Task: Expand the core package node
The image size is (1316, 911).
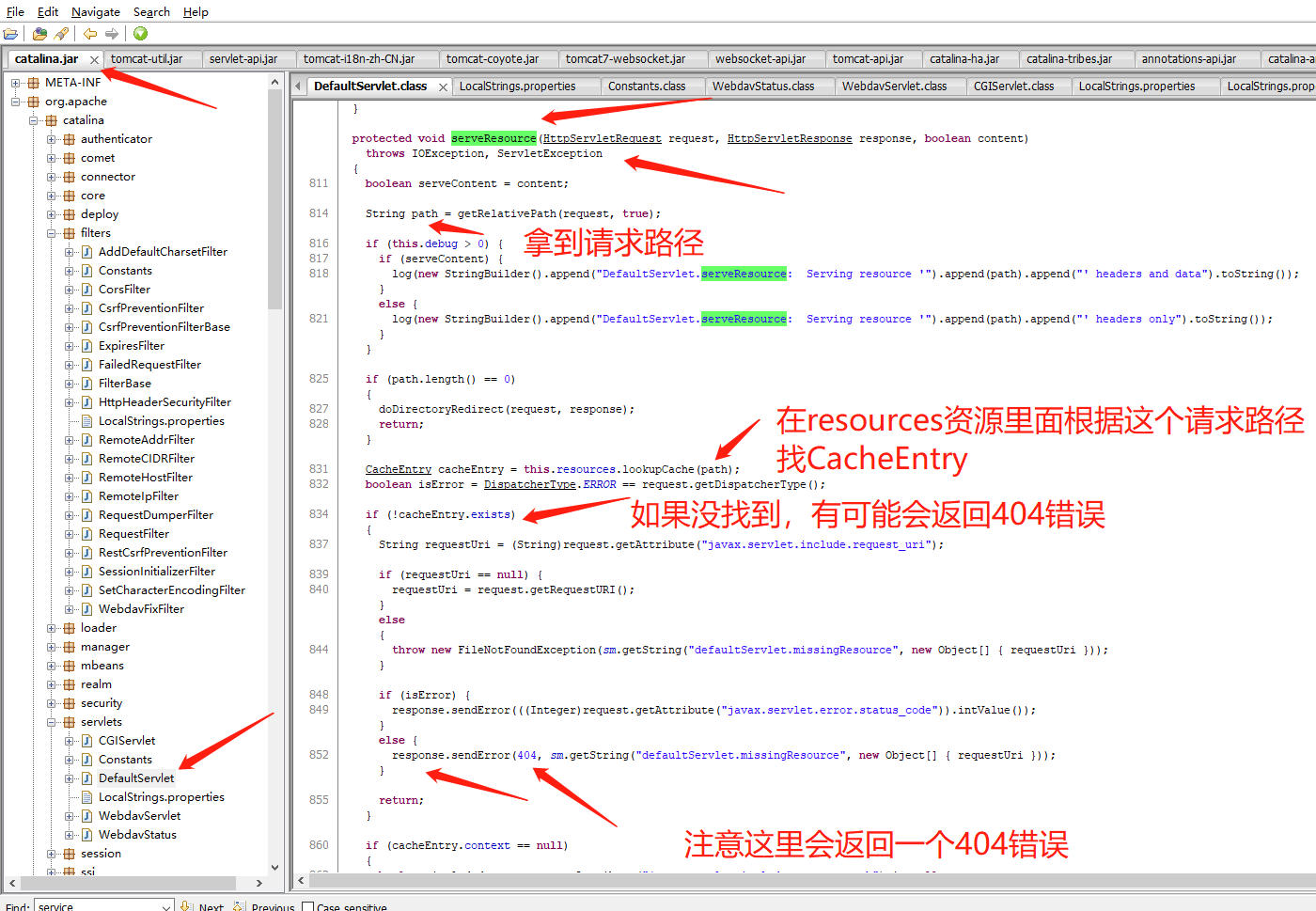Action: (x=52, y=196)
